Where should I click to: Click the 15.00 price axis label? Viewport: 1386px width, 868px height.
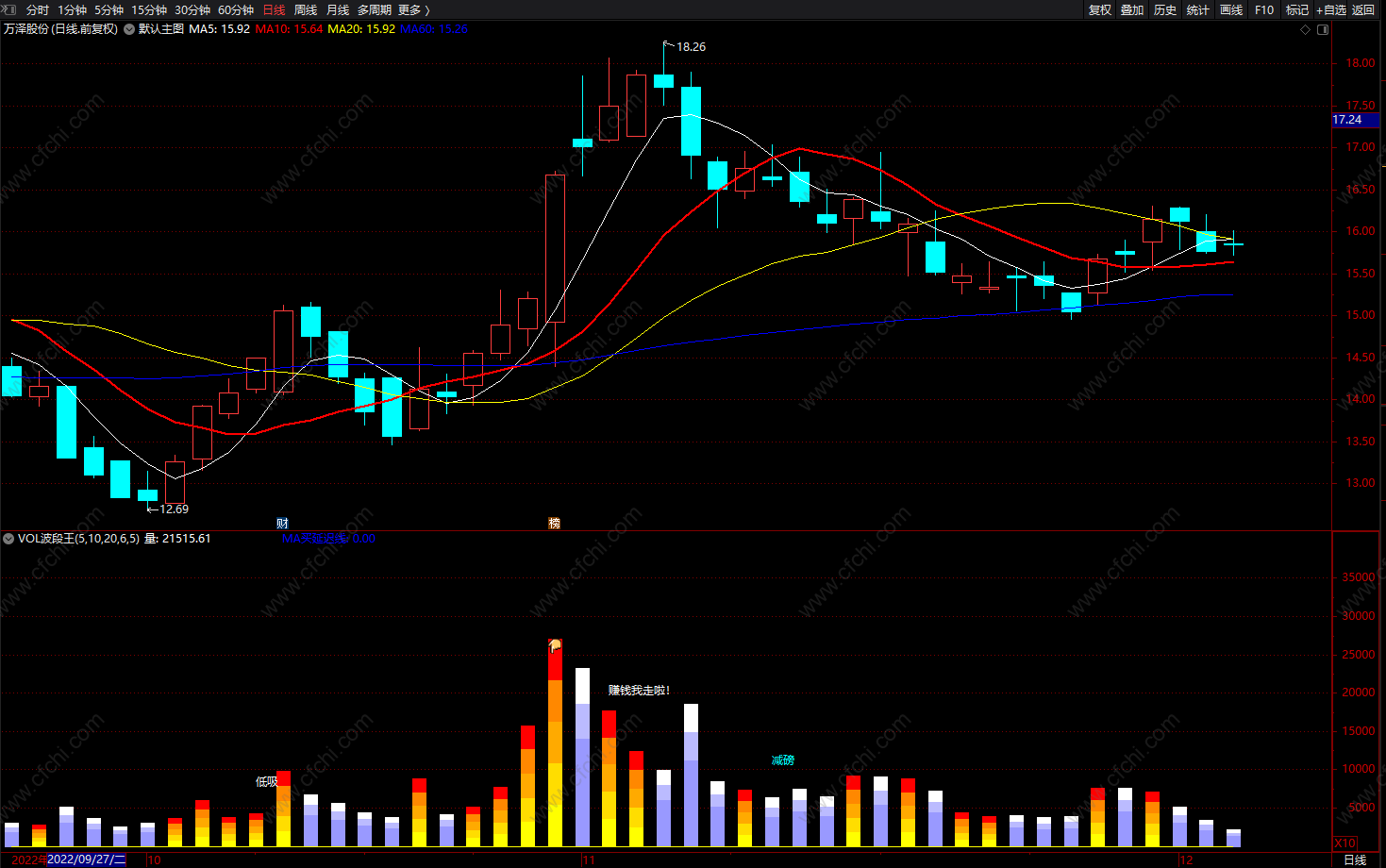coord(1360,315)
